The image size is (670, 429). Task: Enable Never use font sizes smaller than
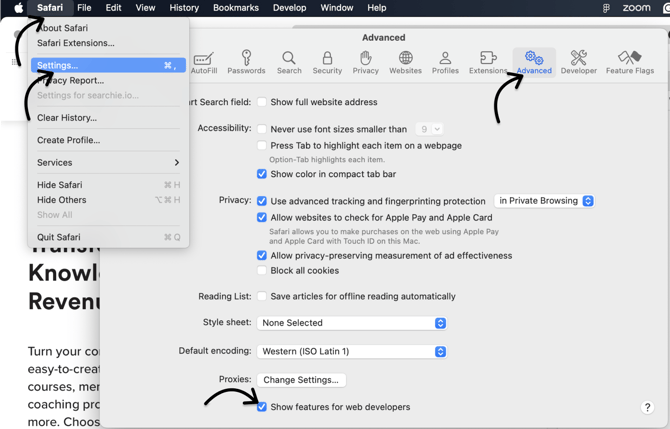click(x=262, y=129)
